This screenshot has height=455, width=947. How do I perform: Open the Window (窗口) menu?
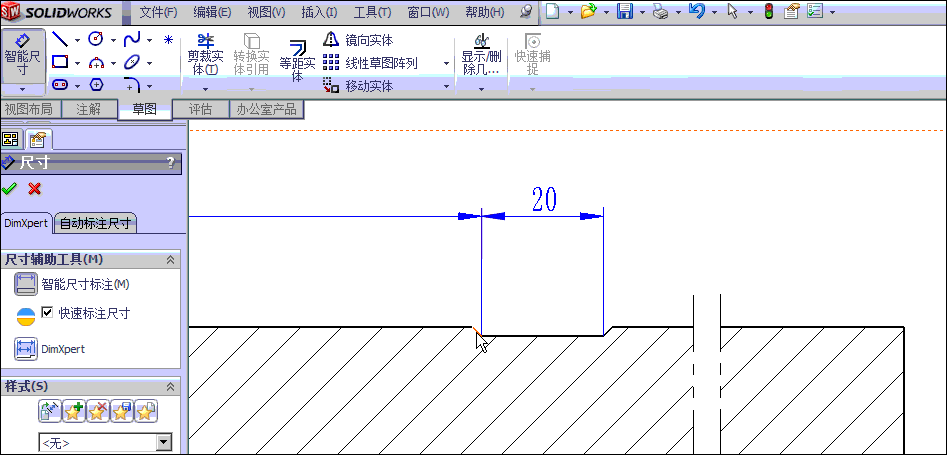(x=428, y=12)
